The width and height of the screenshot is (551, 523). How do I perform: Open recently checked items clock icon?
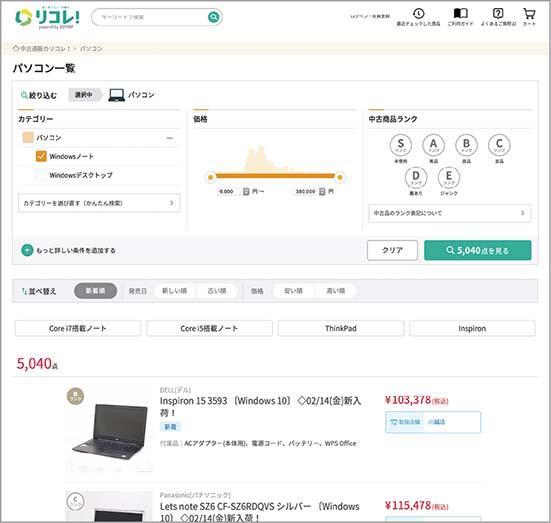point(418,14)
